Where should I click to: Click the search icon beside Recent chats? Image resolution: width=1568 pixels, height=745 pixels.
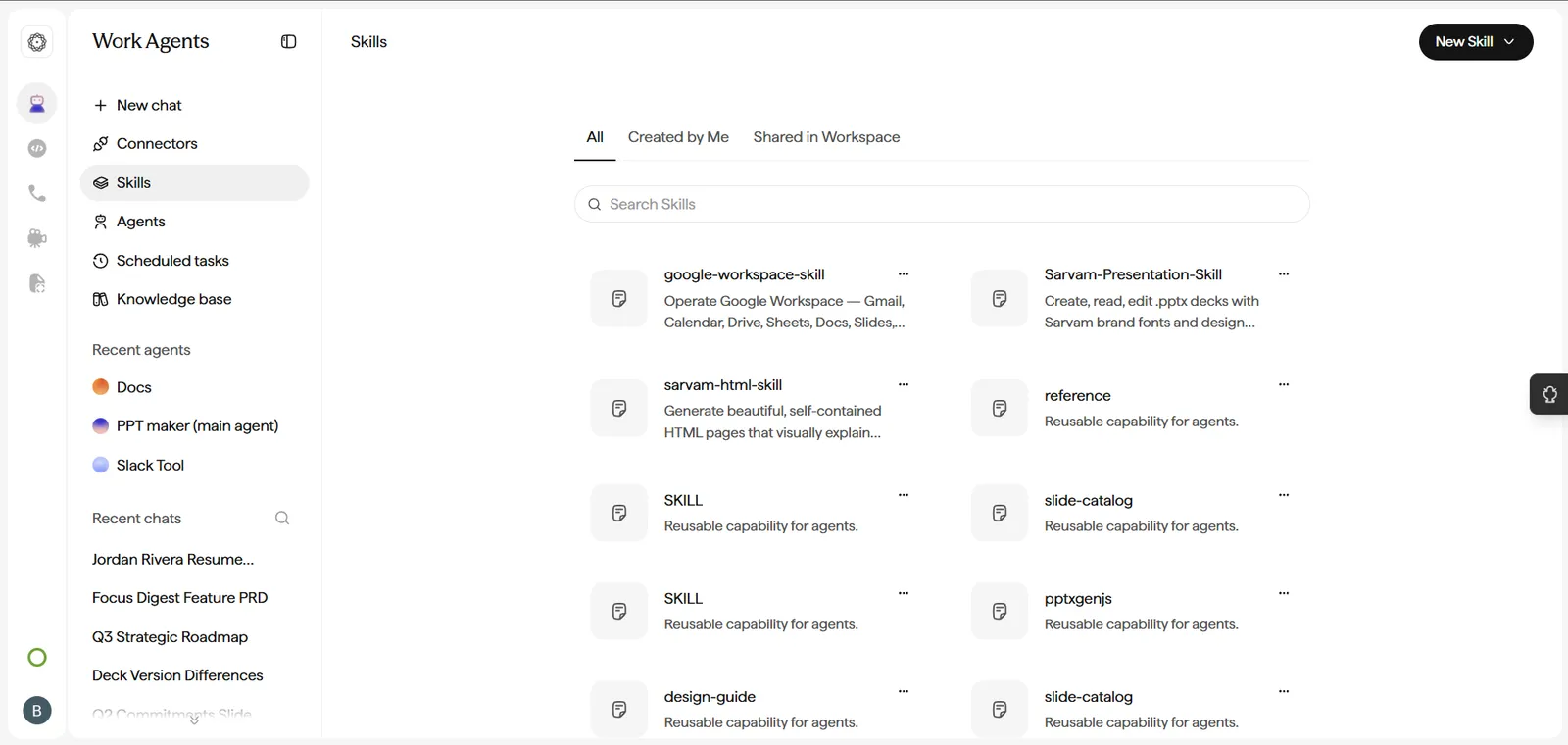282,518
